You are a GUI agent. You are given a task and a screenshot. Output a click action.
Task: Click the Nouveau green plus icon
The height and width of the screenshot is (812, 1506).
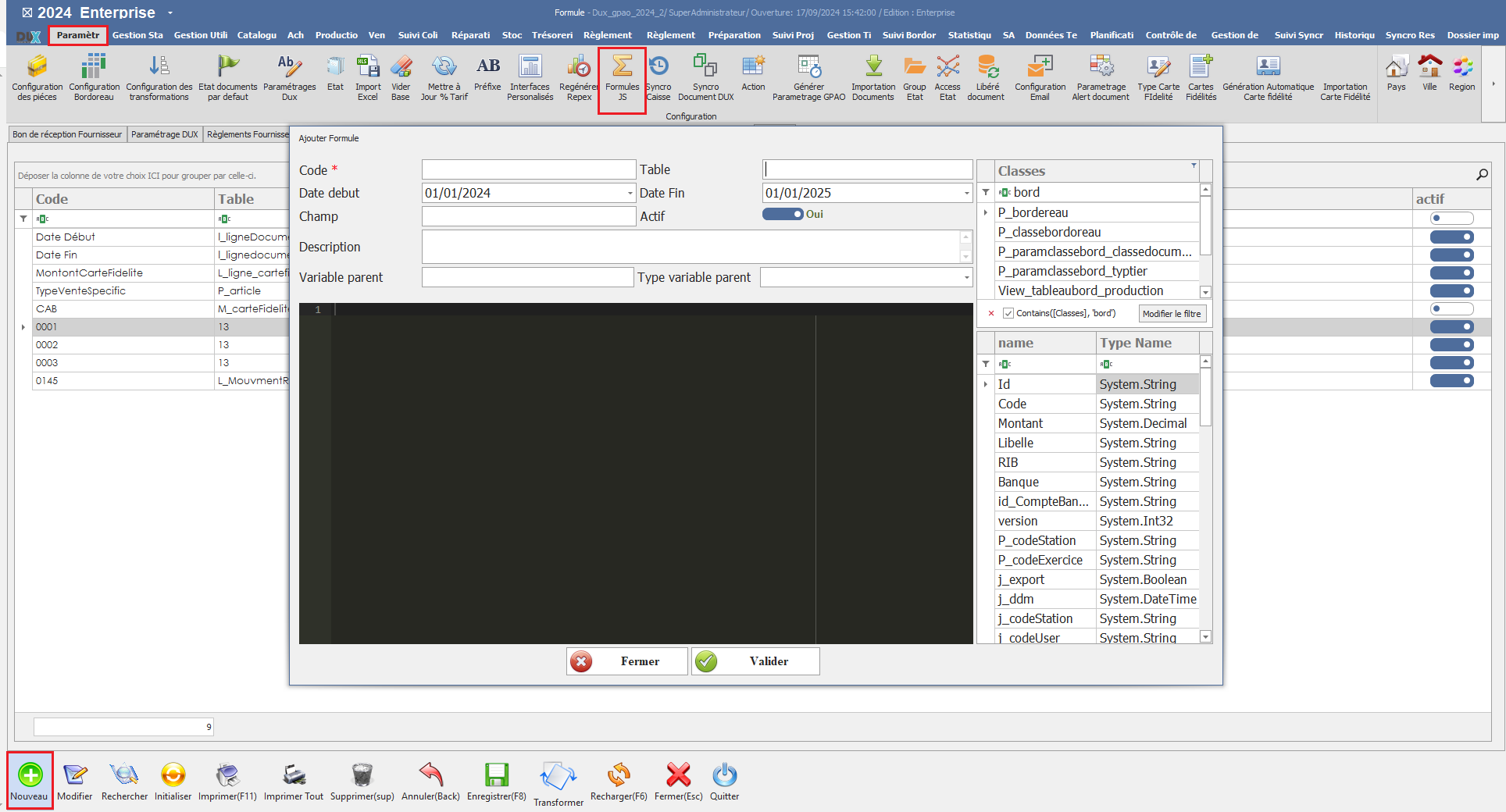pyautogui.click(x=30, y=781)
